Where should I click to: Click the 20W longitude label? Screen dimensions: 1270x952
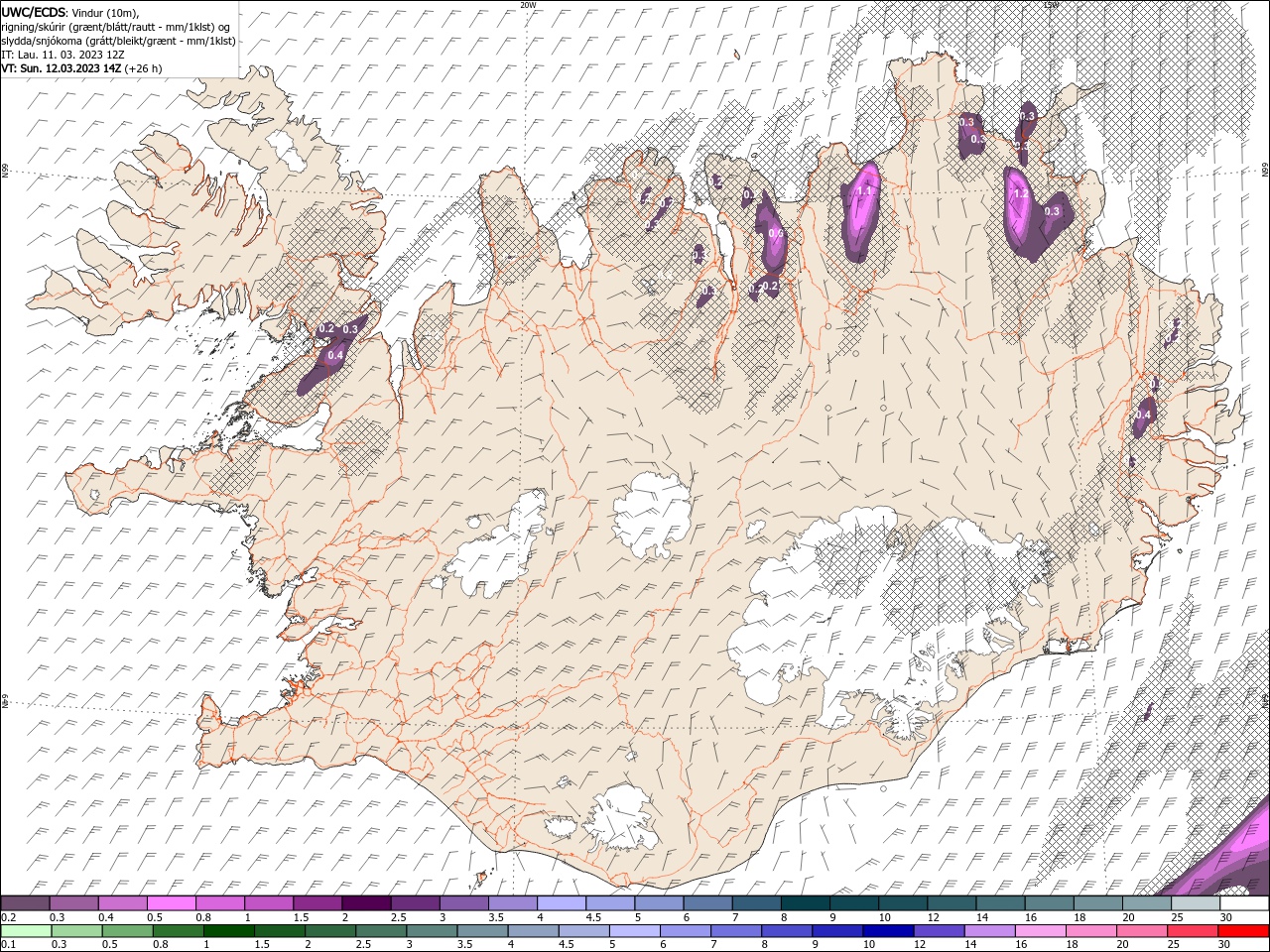(528, 5)
